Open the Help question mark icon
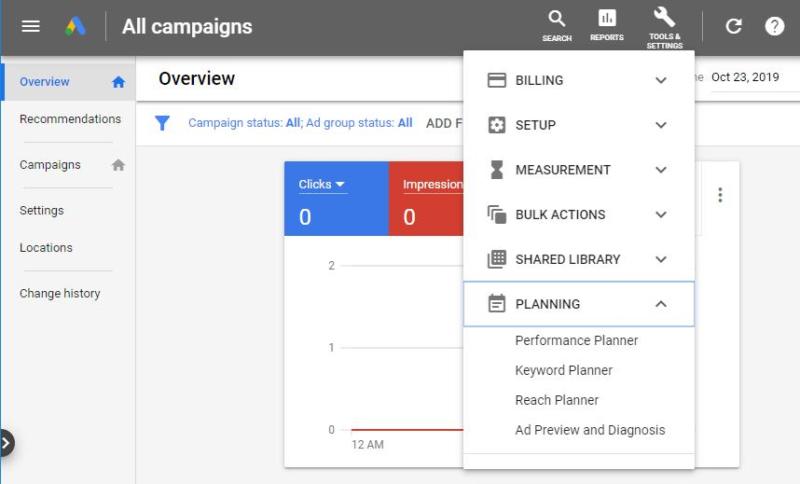 (x=774, y=26)
